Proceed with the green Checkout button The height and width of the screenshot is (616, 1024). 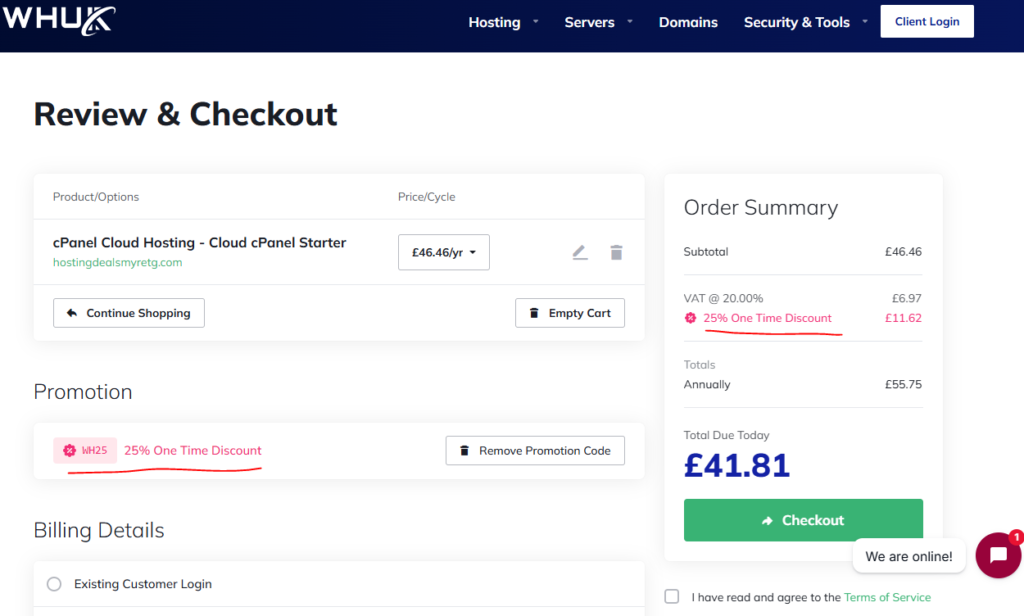[x=803, y=520]
